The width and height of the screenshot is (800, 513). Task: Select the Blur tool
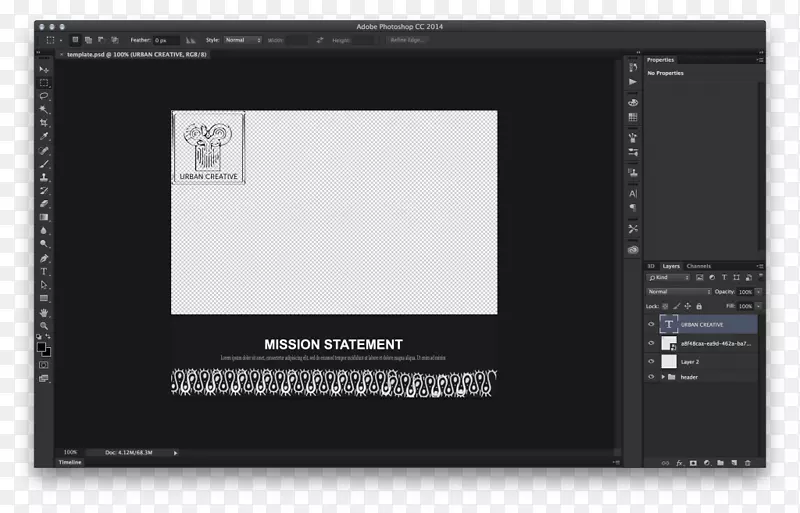(44, 231)
